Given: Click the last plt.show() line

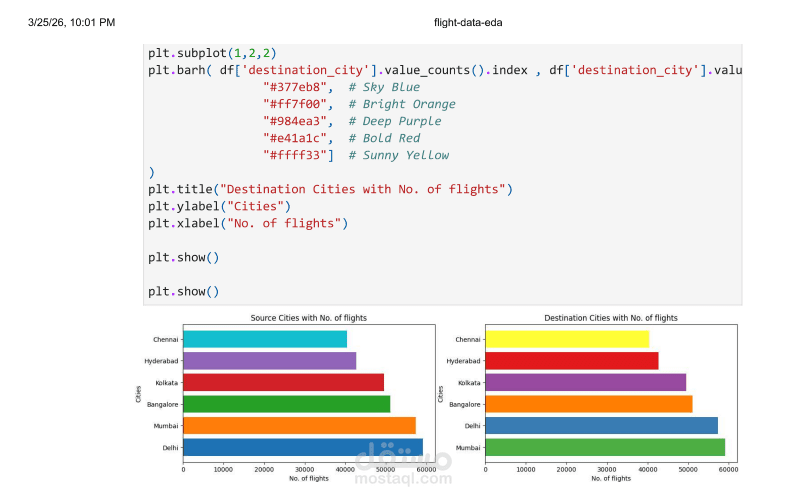Looking at the screenshot, I should [183, 291].
